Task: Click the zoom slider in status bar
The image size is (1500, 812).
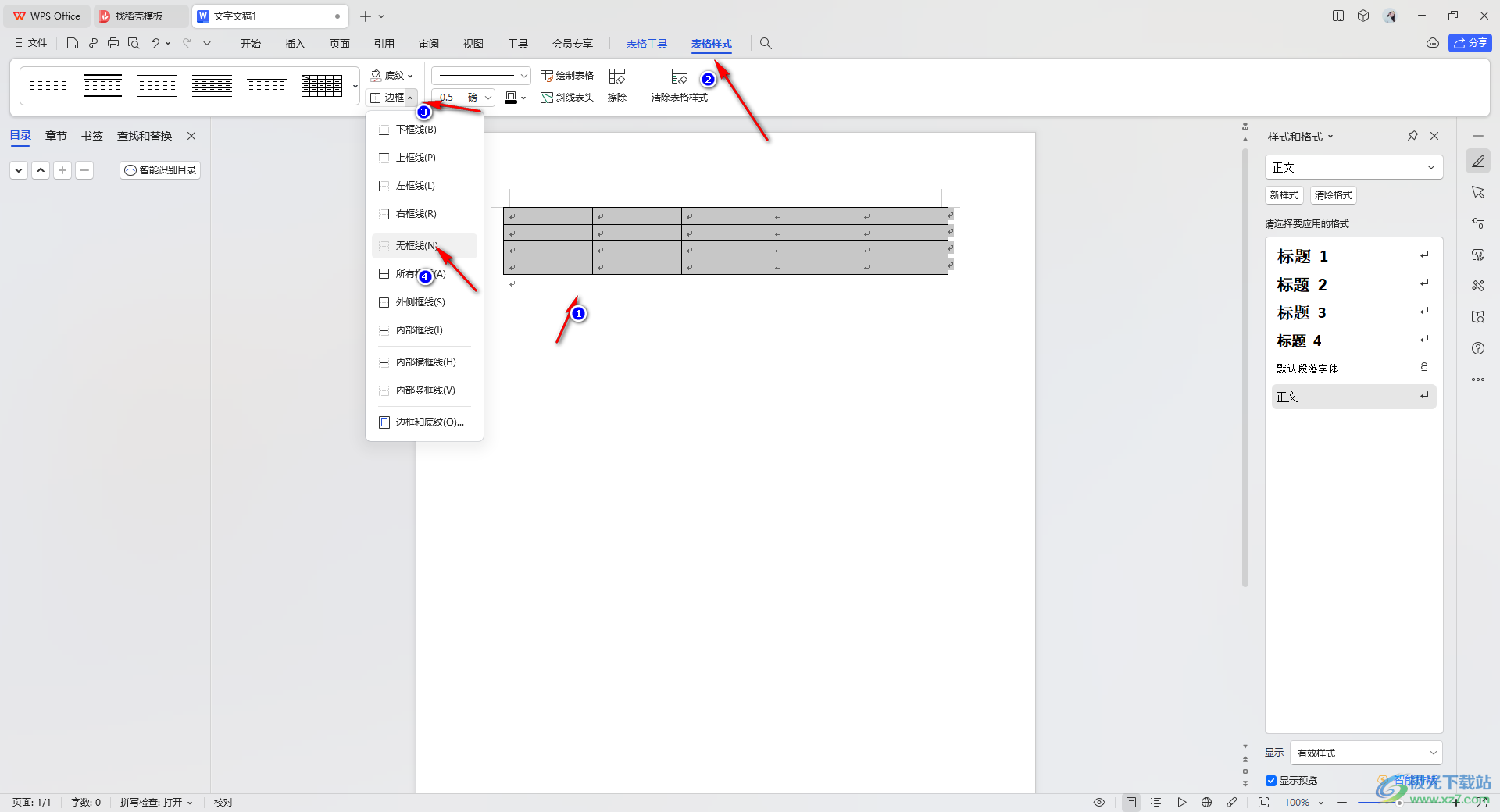Action: (1398, 802)
